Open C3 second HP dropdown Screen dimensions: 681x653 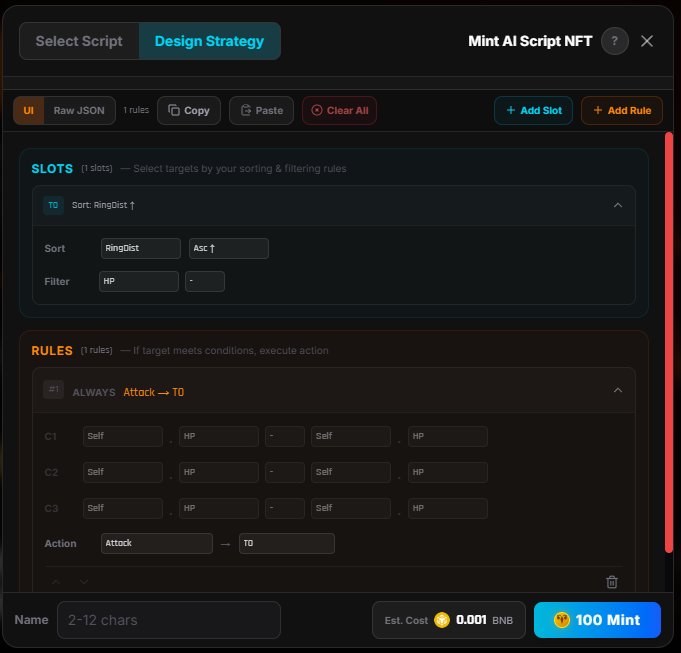click(448, 508)
